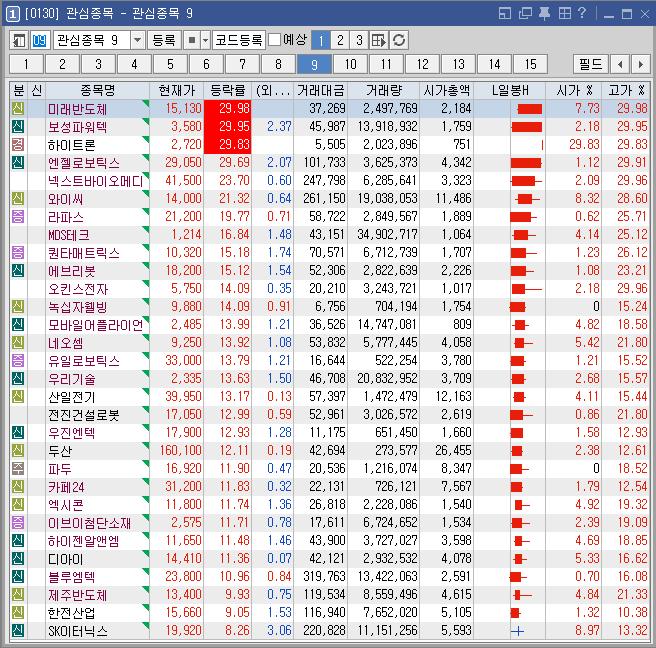Click the black square stop button

[192, 41]
